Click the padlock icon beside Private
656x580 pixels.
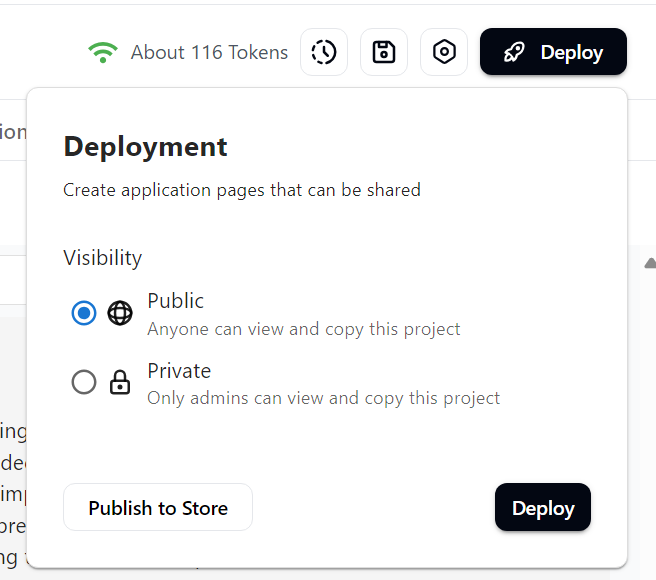(x=120, y=382)
